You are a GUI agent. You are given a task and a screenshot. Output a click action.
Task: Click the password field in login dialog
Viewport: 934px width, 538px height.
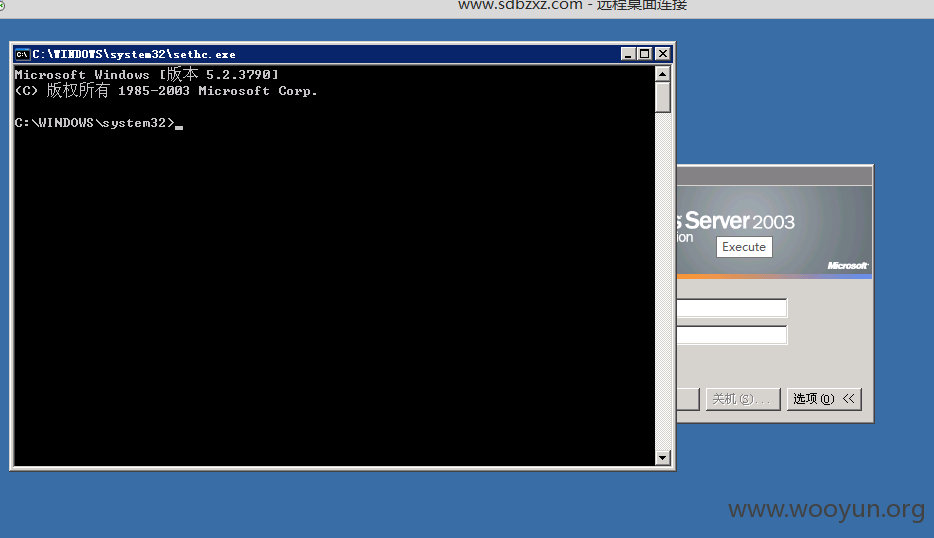731,335
